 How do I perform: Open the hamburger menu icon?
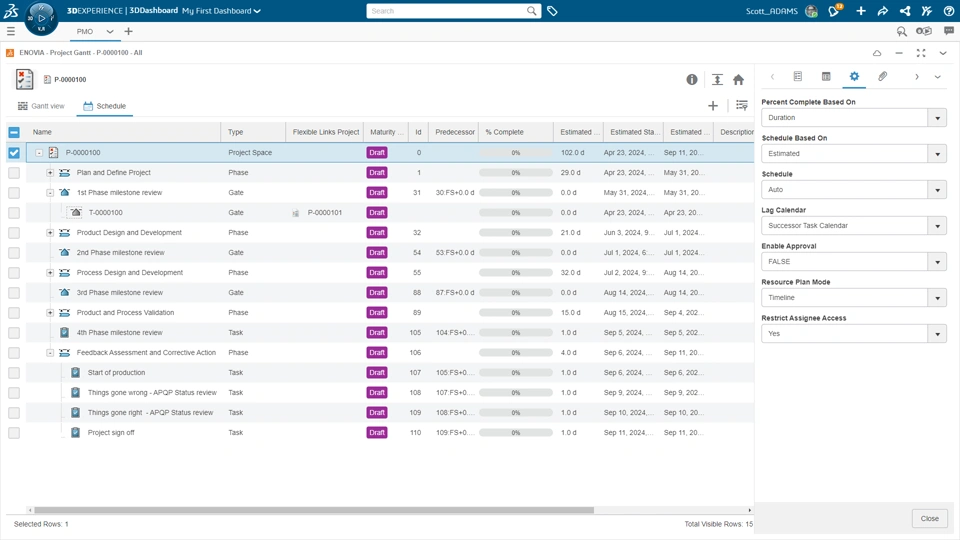pyautogui.click(x=10, y=31)
